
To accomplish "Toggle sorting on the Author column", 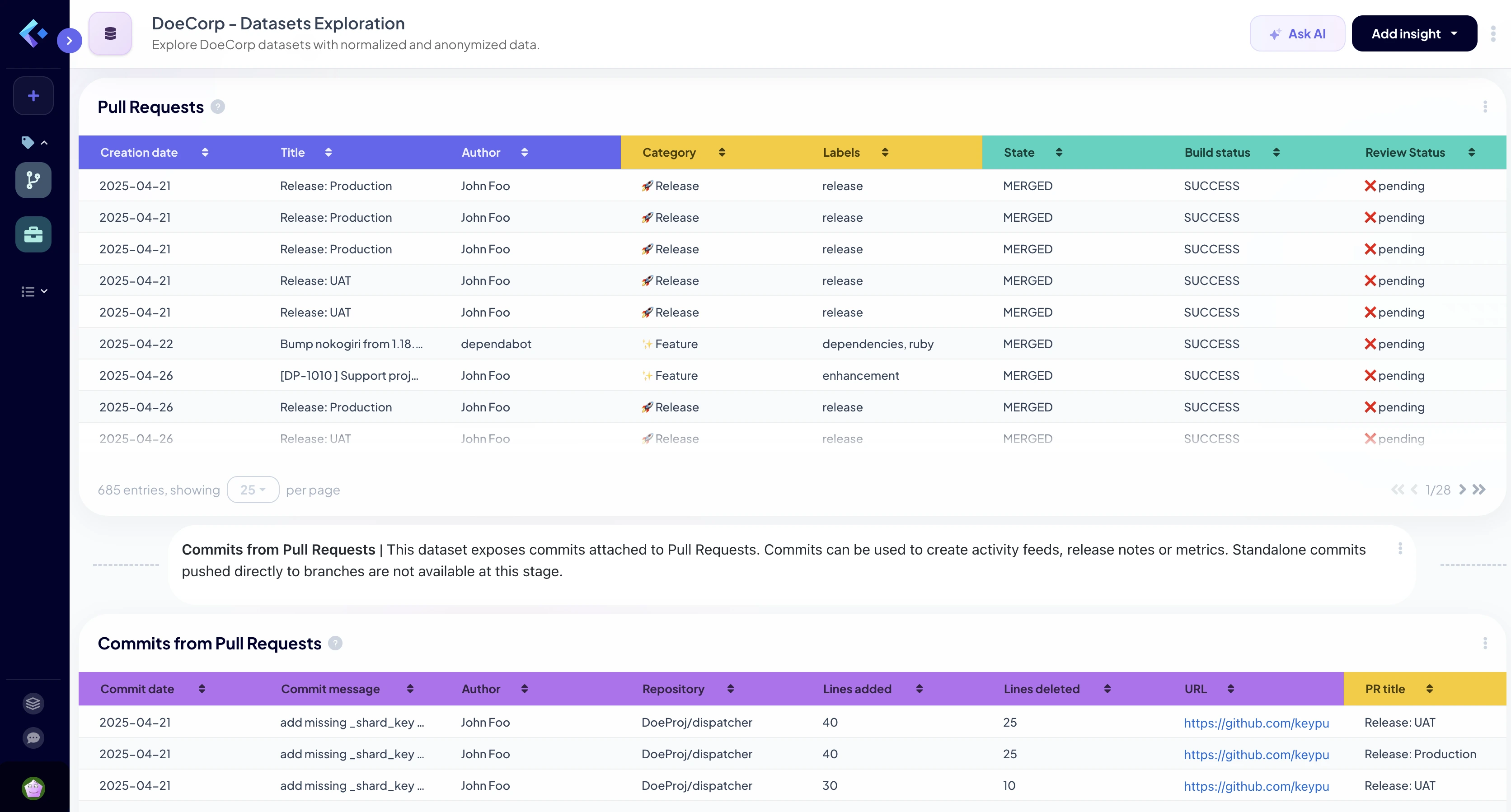I will (x=525, y=152).
